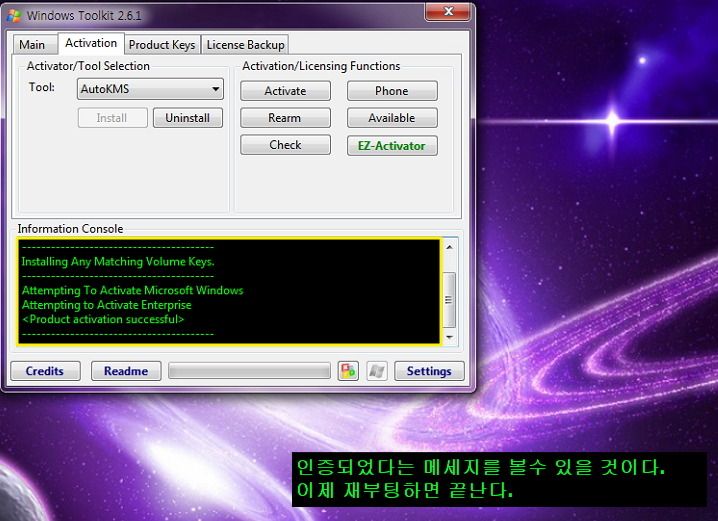This screenshot has height=521, width=718.
Task: Close the Windows Toolkit window
Action: pyautogui.click(x=448, y=12)
